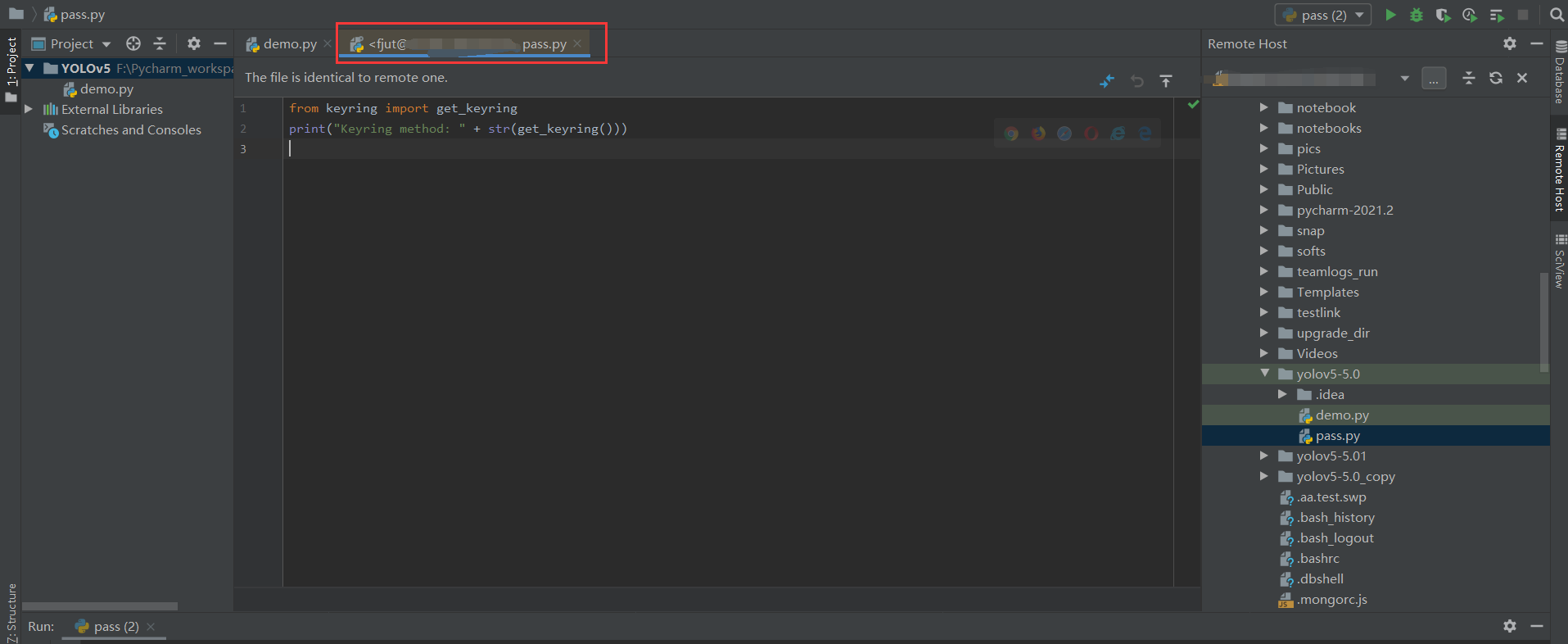Close the remote pass.py editor tab
Viewport: 1568px width, 644px height.
[577, 43]
